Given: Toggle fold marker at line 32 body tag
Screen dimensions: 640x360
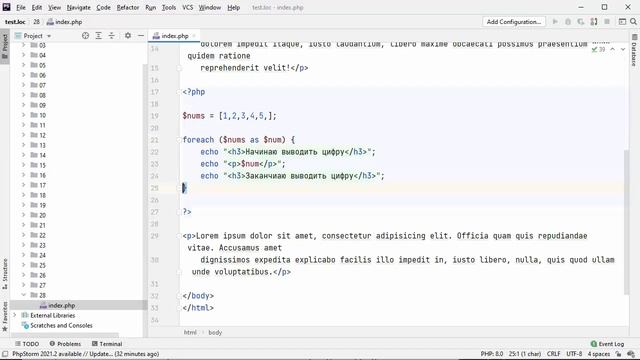Looking at the screenshot, I should 179,296.
